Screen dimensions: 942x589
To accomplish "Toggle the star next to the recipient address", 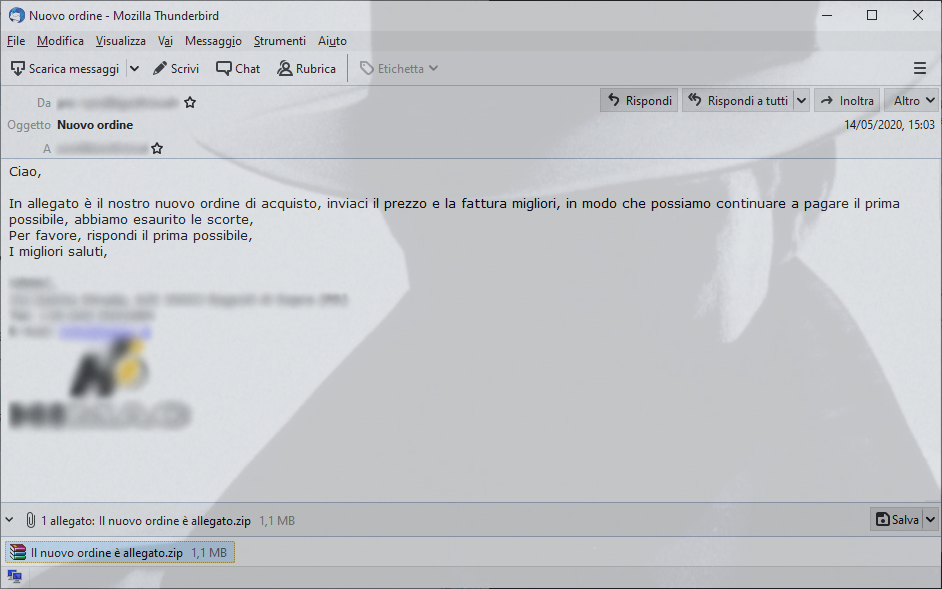I will (x=157, y=148).
